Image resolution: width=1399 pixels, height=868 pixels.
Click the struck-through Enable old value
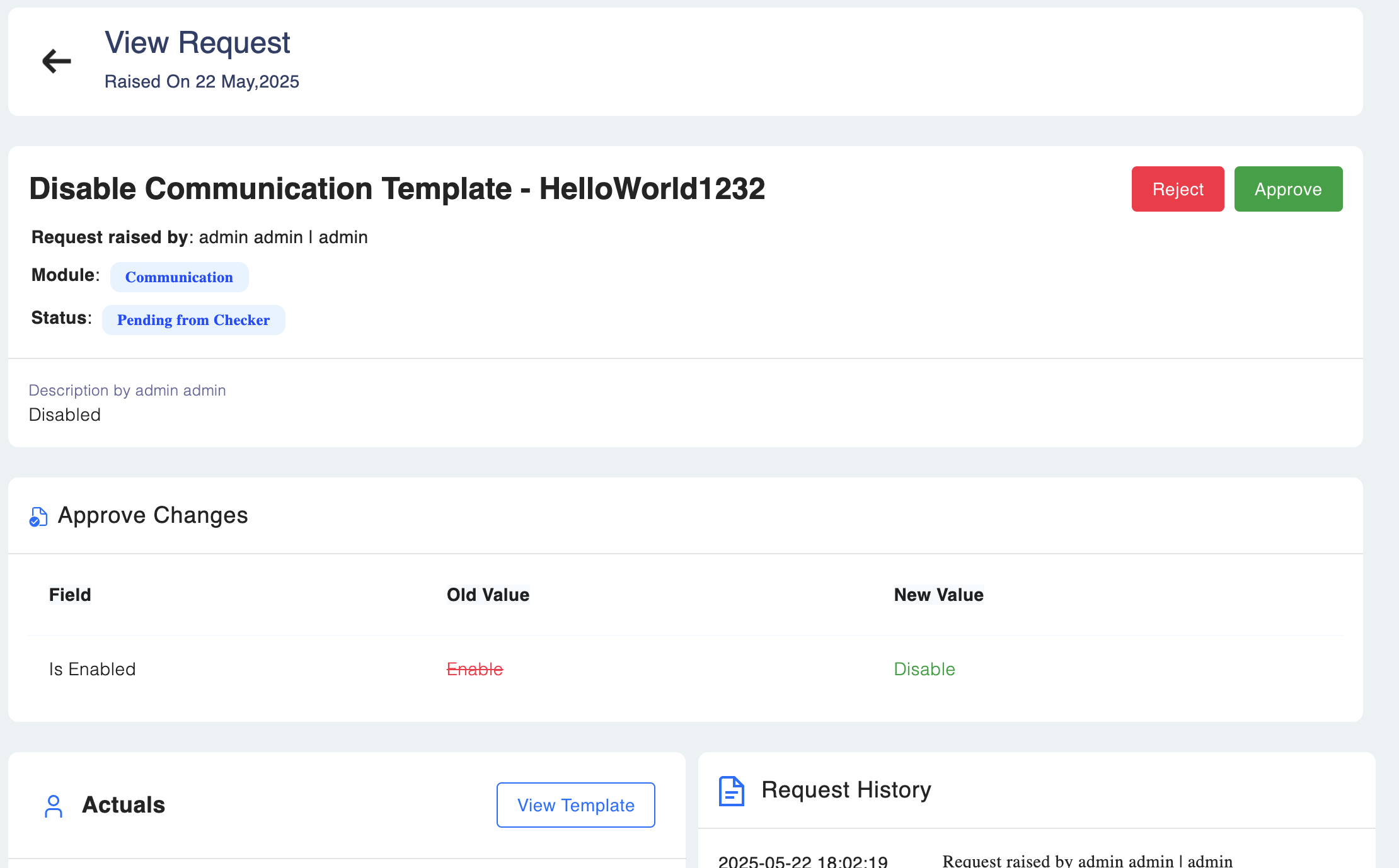click(475, 669)
